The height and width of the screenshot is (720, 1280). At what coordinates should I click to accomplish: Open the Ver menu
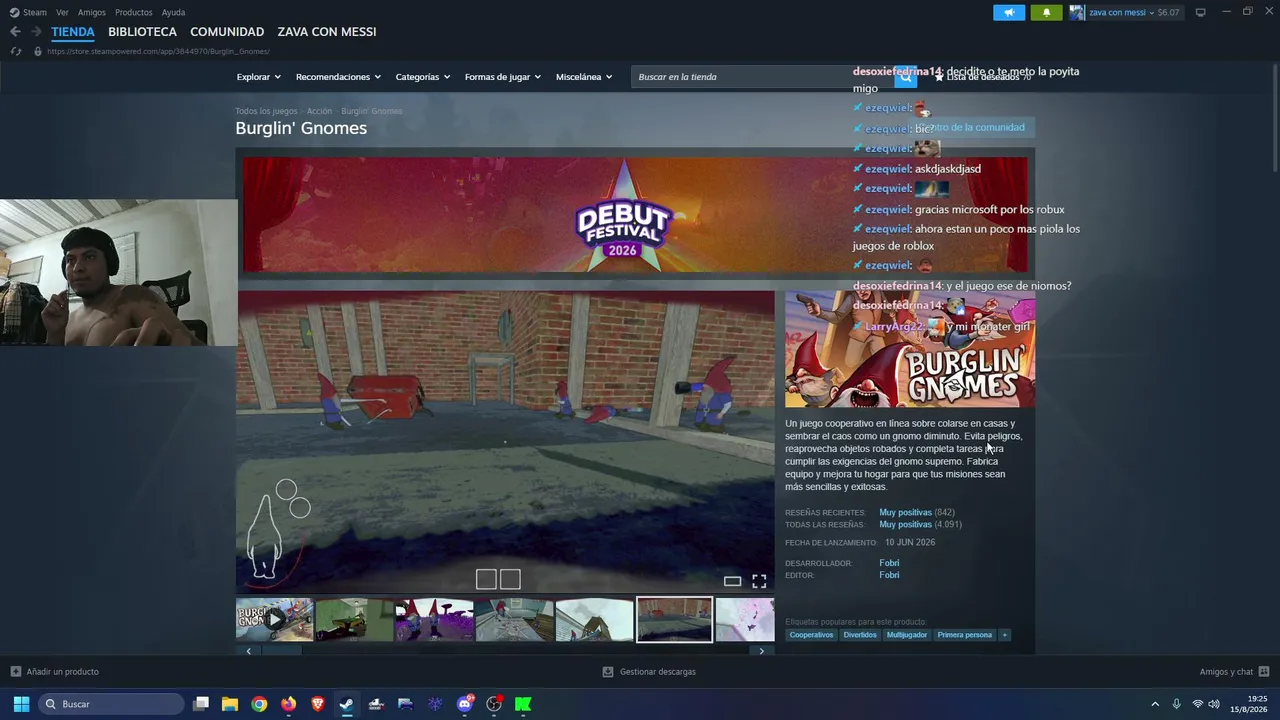pyautogui.click(x=62, y=12)
